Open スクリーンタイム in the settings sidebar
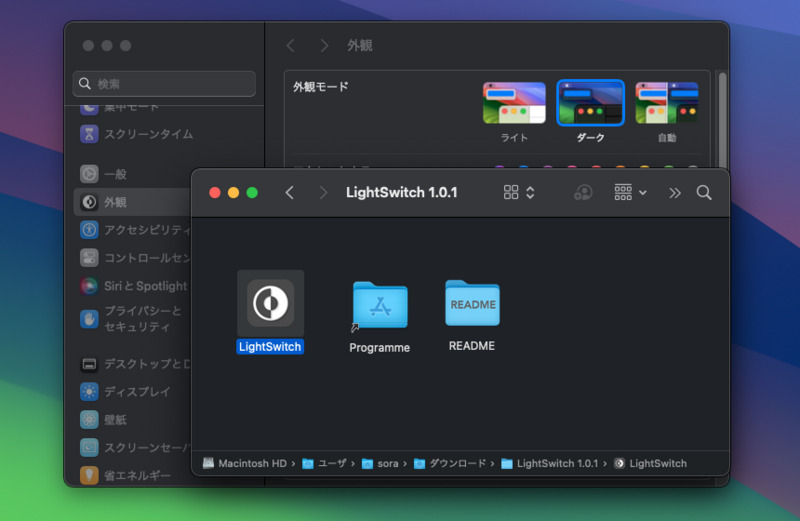The height and width of the screenshot is (521, 800). (x=148, y=134)
